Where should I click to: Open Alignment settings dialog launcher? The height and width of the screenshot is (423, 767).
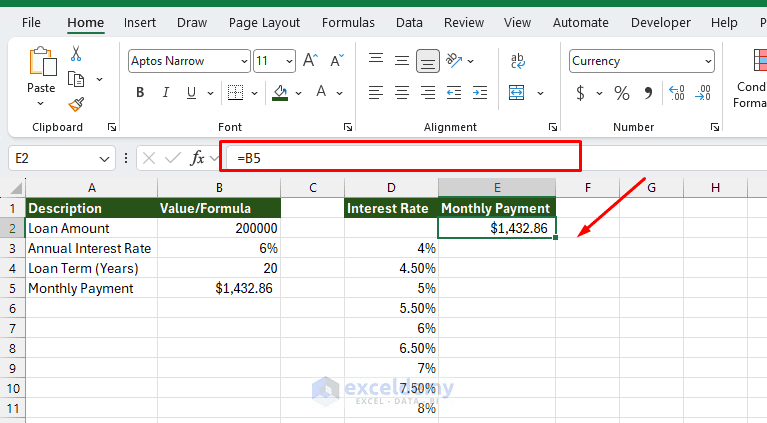[x=553, y=127]
